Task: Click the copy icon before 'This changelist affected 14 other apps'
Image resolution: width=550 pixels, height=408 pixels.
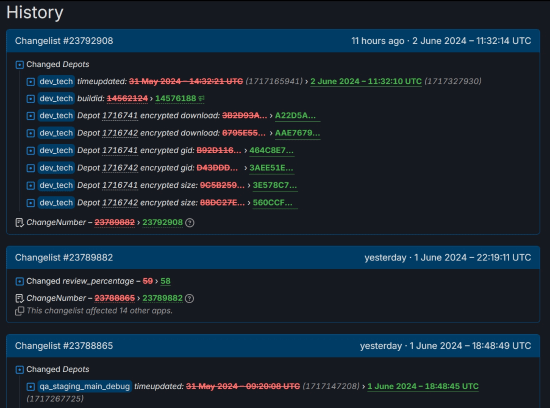Action: [20, 311]
